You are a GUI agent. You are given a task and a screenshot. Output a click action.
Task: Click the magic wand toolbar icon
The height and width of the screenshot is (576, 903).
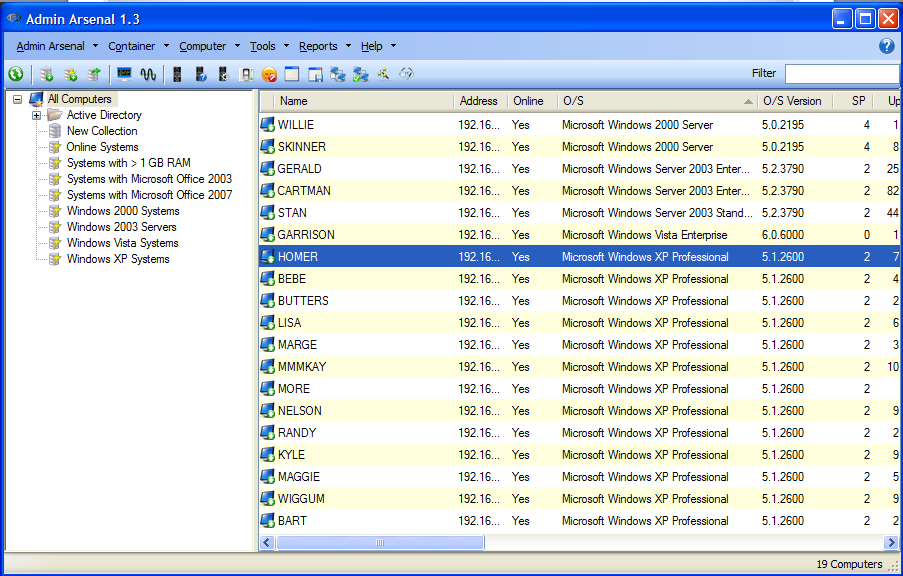tap(383, 74)
